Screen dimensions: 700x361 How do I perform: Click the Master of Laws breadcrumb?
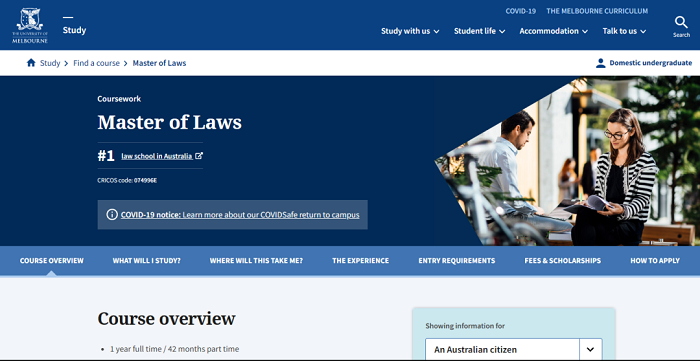point(159,63)
